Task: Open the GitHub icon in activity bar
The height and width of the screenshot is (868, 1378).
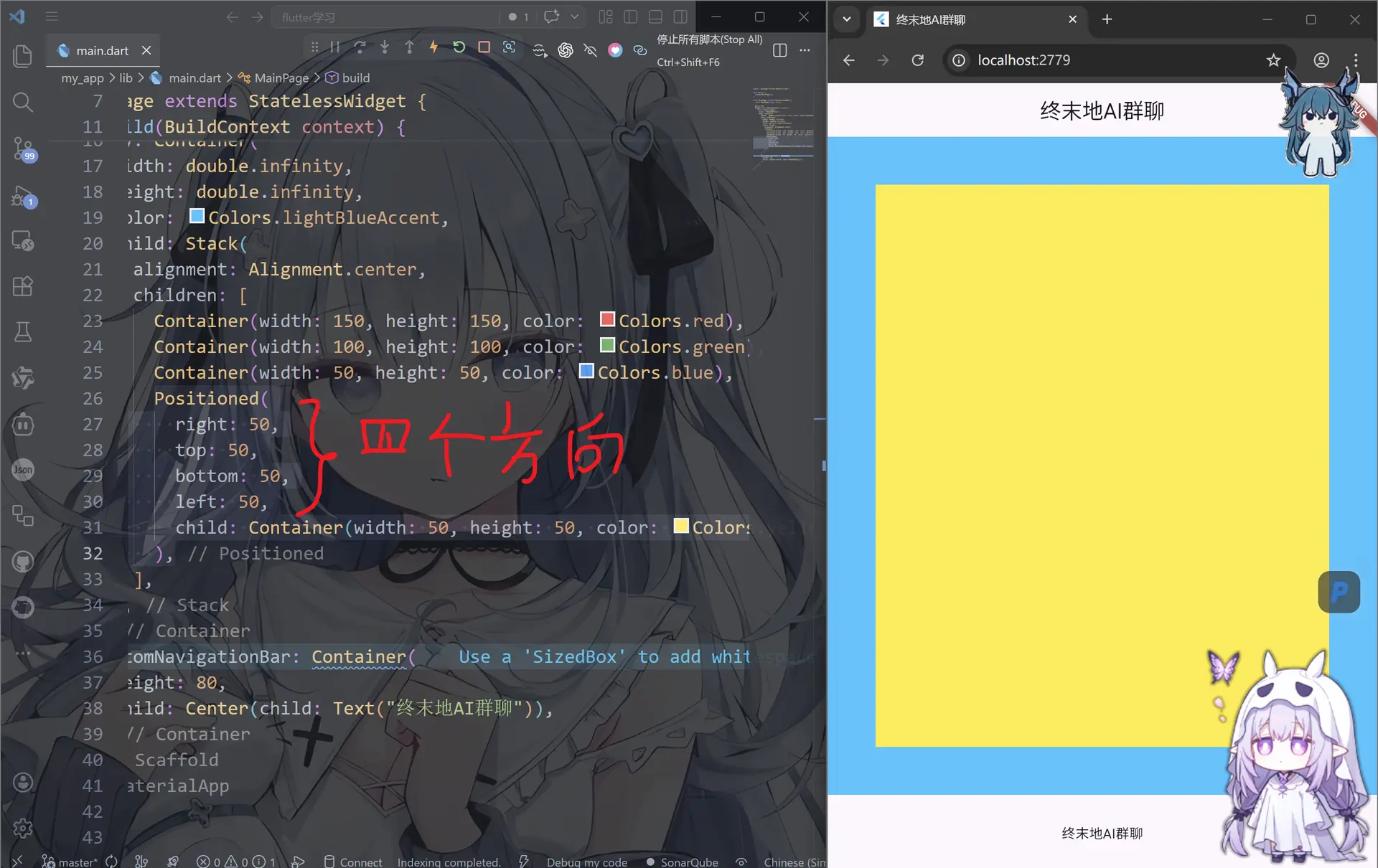Action: [23, 562]
